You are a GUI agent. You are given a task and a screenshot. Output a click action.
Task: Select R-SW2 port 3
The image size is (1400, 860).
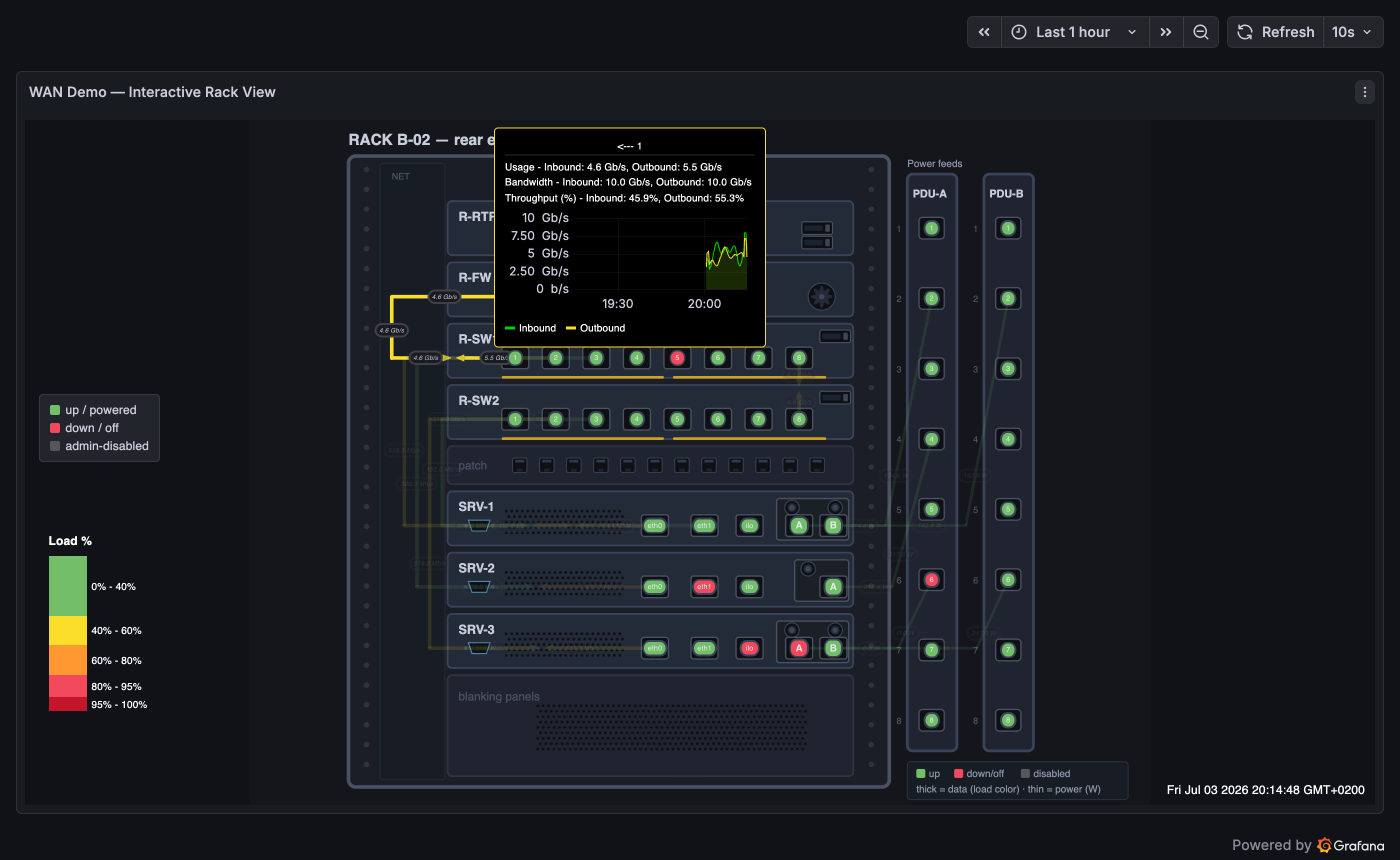tap(596, 419)
